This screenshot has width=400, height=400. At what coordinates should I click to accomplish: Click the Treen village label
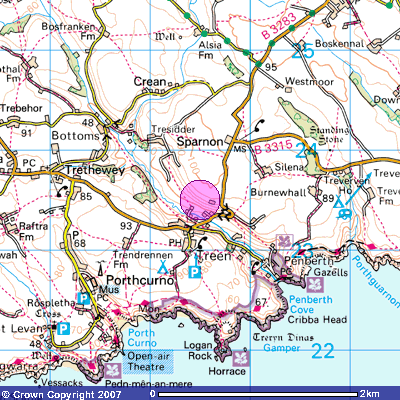pos(214,256)
